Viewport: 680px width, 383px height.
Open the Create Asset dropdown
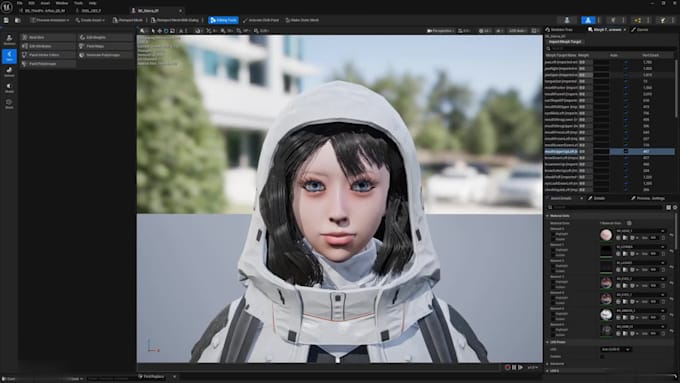[x=90, y=20]
